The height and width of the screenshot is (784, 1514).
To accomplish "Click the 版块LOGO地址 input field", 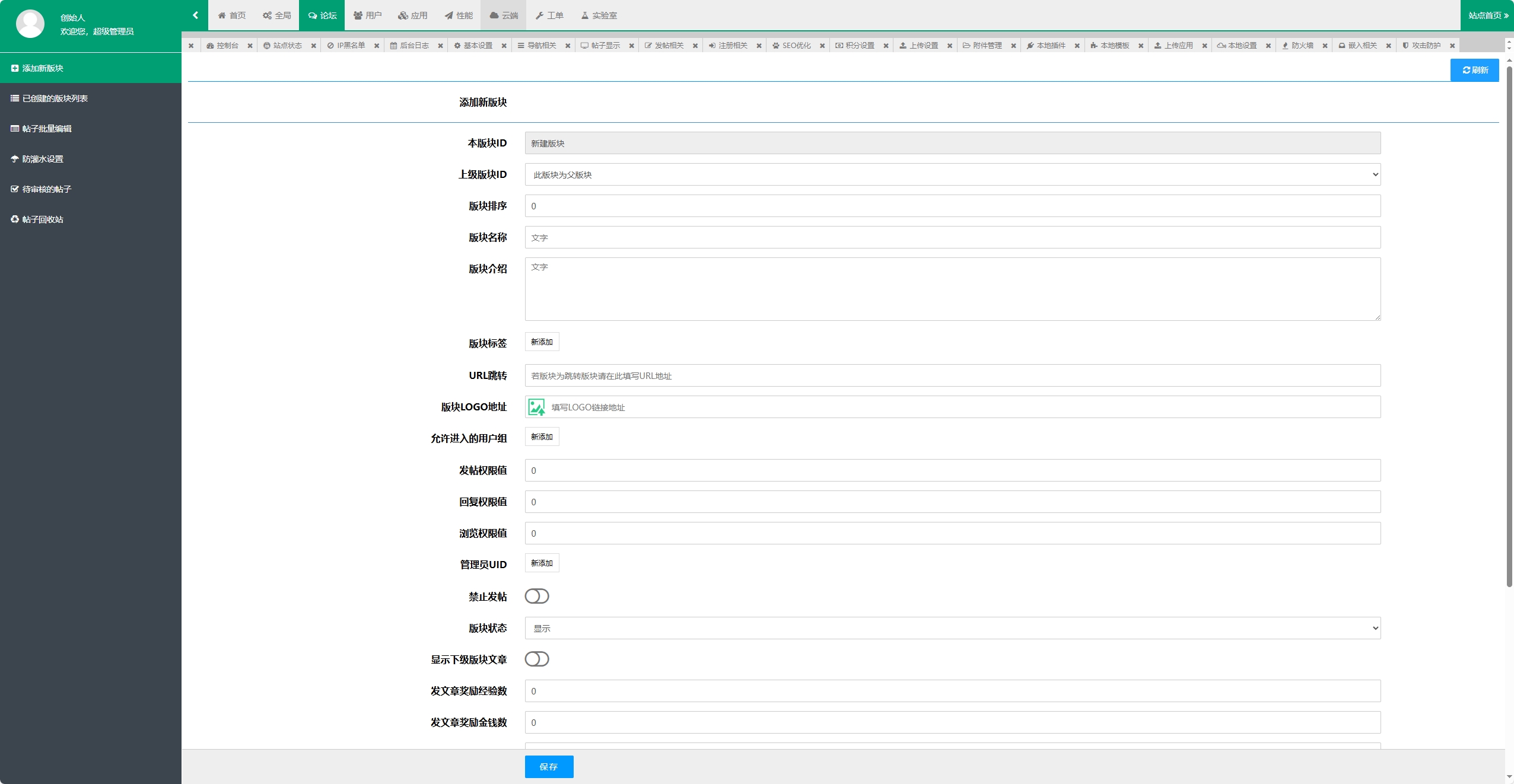I will point(953,407).
